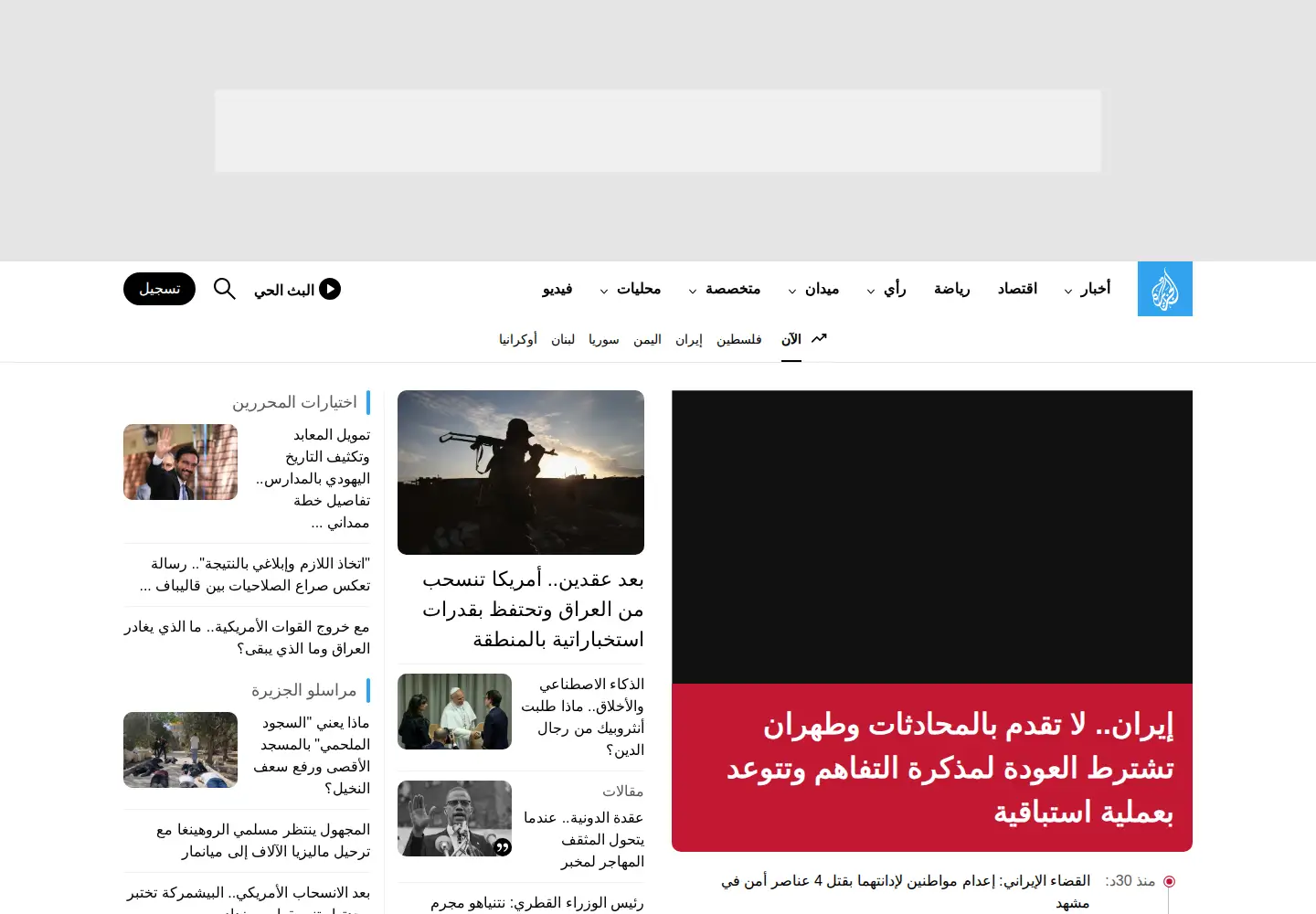
Task: Open the worshippers prostrating thumbnail
Action: coord(180,749)
